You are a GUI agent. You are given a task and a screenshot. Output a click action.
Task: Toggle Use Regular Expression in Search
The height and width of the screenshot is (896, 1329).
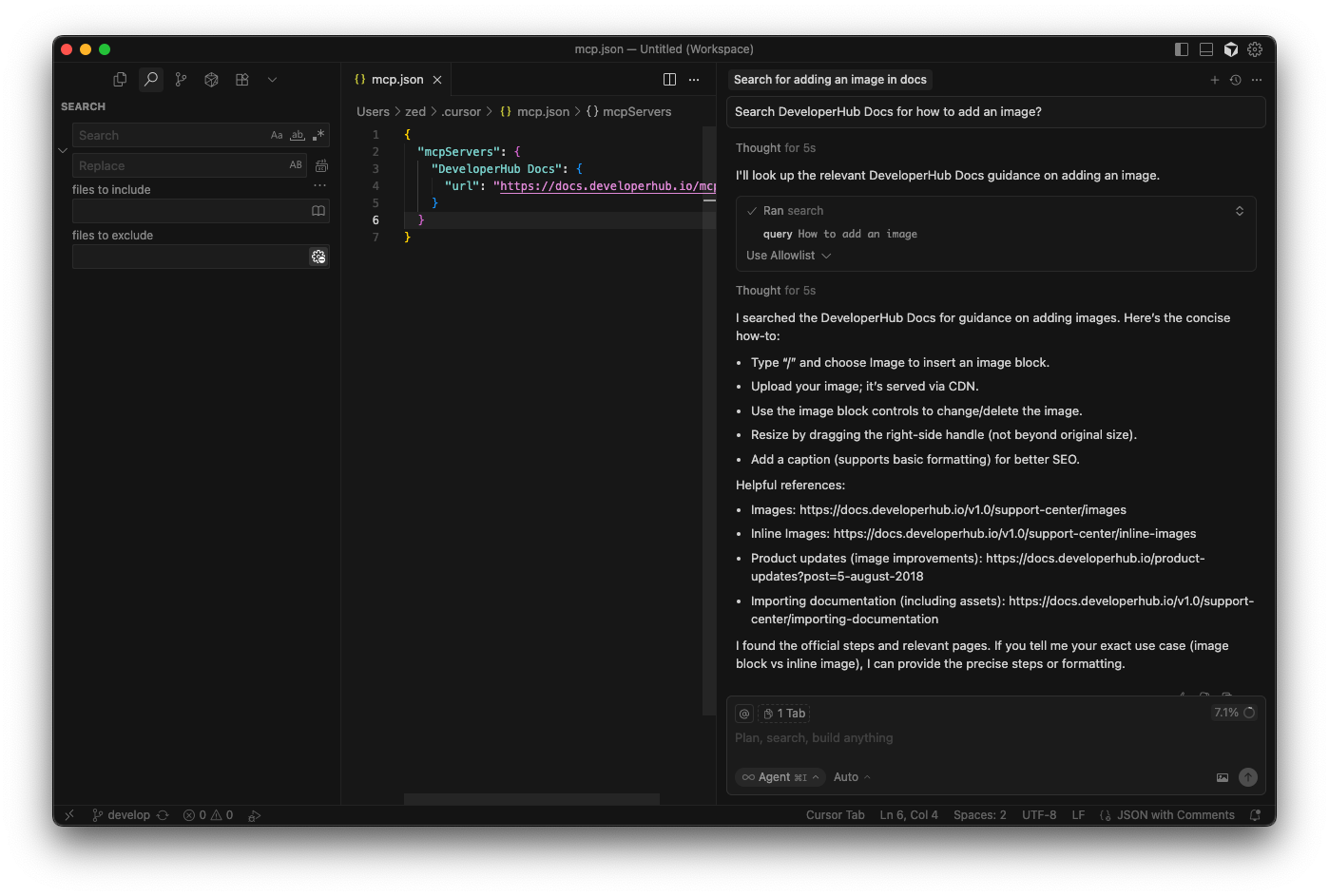coord(318,135)
